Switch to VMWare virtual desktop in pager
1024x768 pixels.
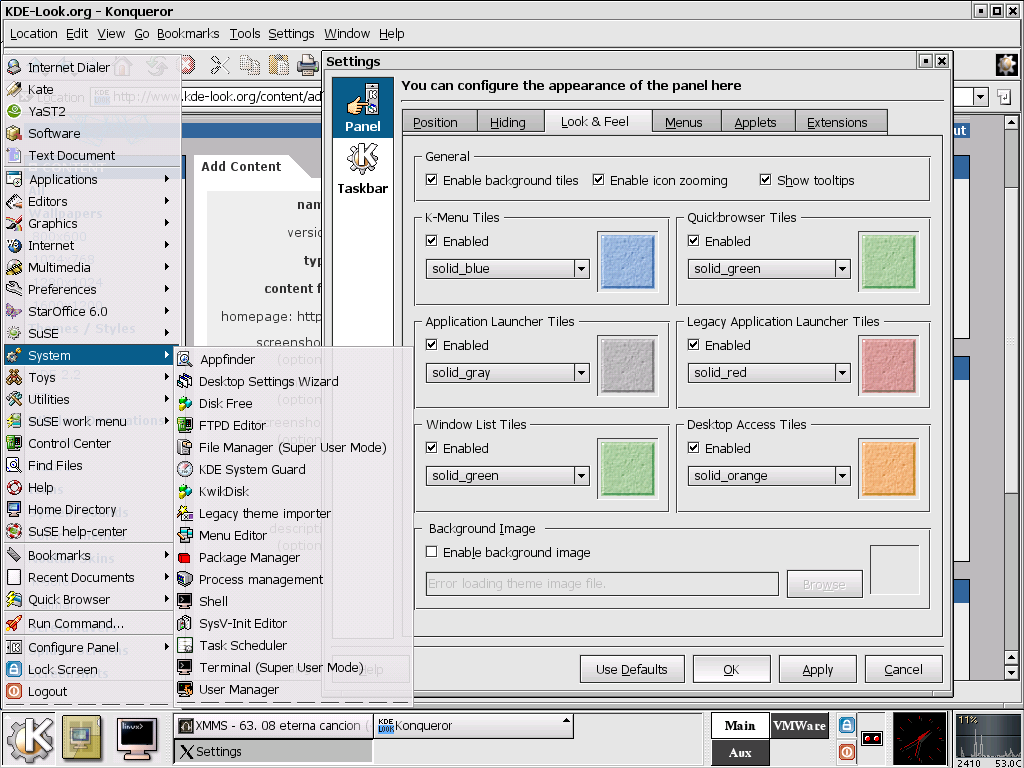pos(799,726)
